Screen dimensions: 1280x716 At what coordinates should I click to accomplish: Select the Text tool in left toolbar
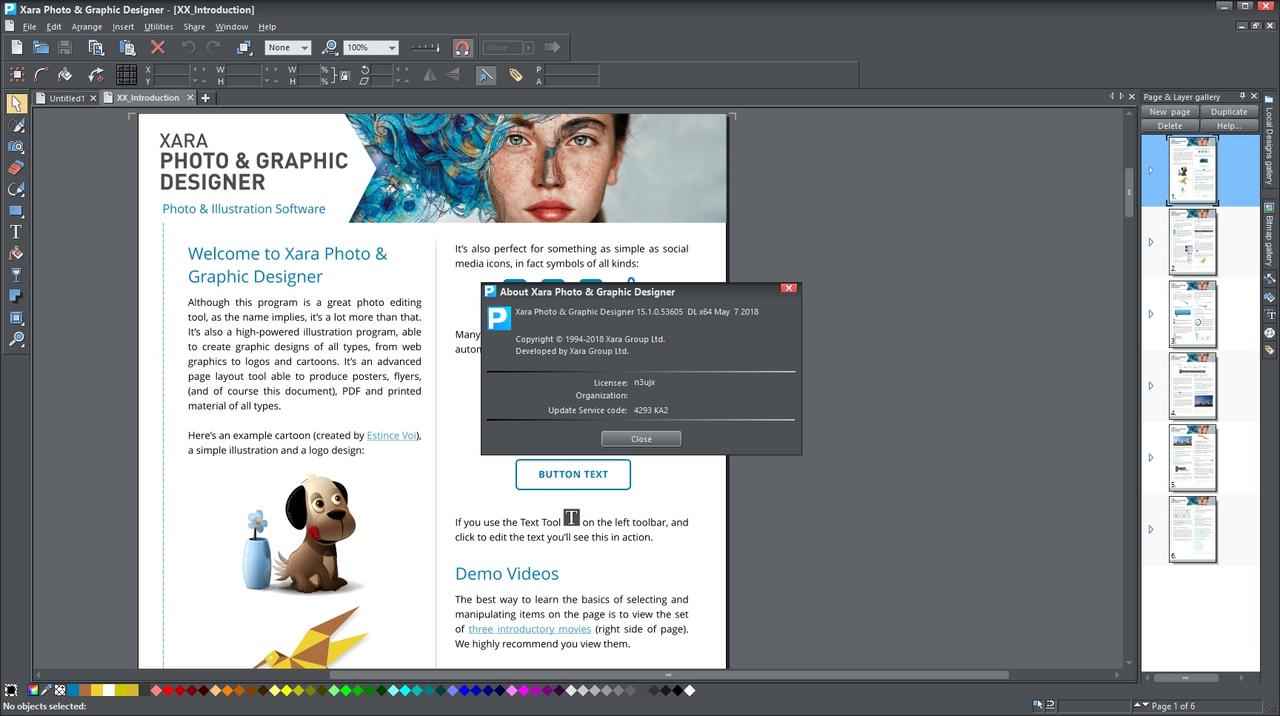pos(16,232)
